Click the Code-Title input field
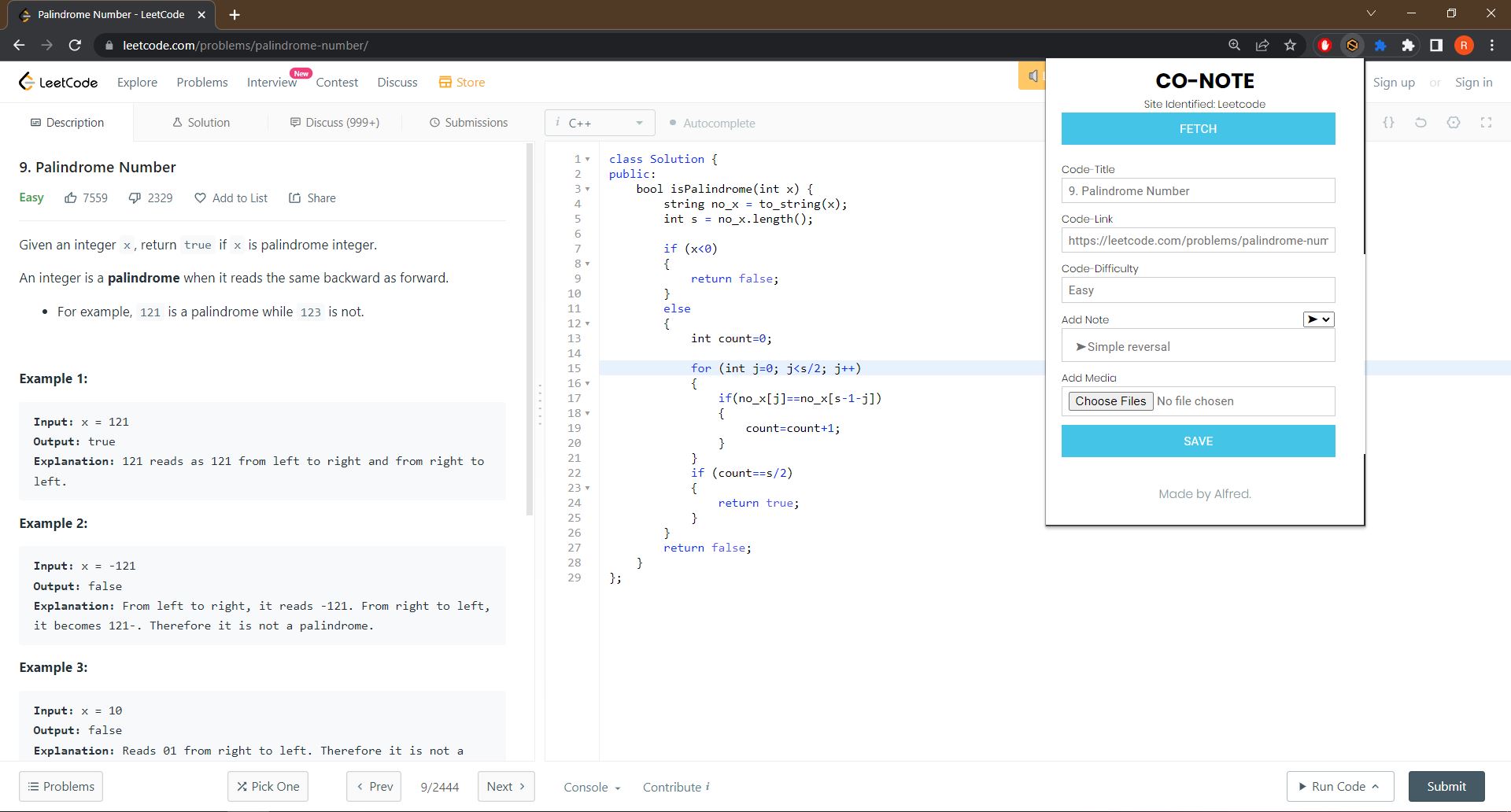Viewport: 1511px width, 812px height. (1198, 190)
